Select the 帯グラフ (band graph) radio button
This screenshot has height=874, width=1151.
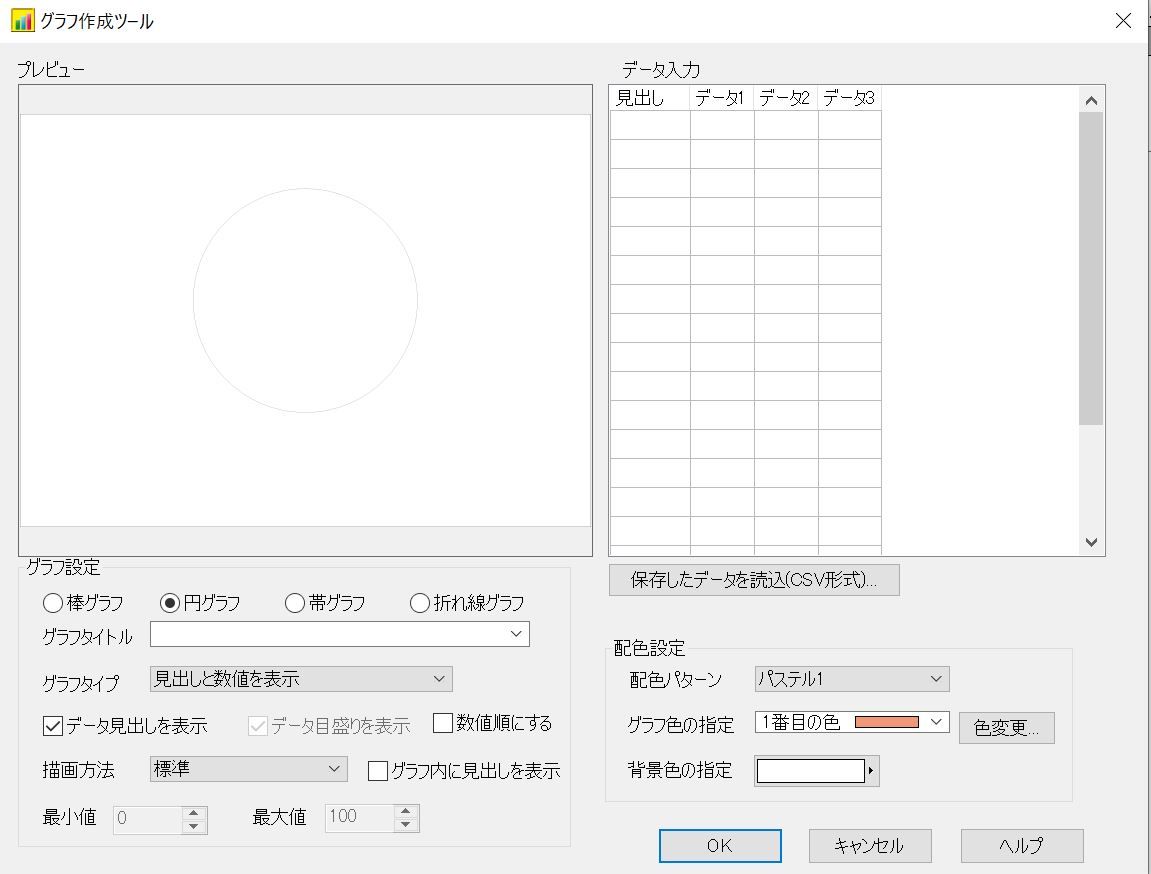coord(294,603)
